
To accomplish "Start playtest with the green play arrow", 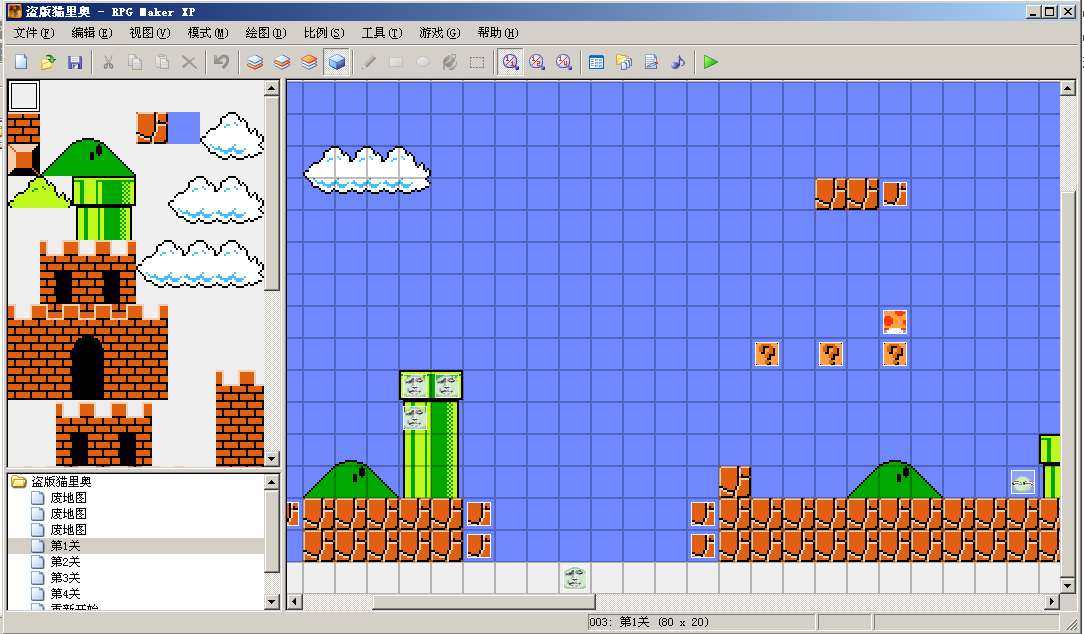I will [x=711, y=62].
